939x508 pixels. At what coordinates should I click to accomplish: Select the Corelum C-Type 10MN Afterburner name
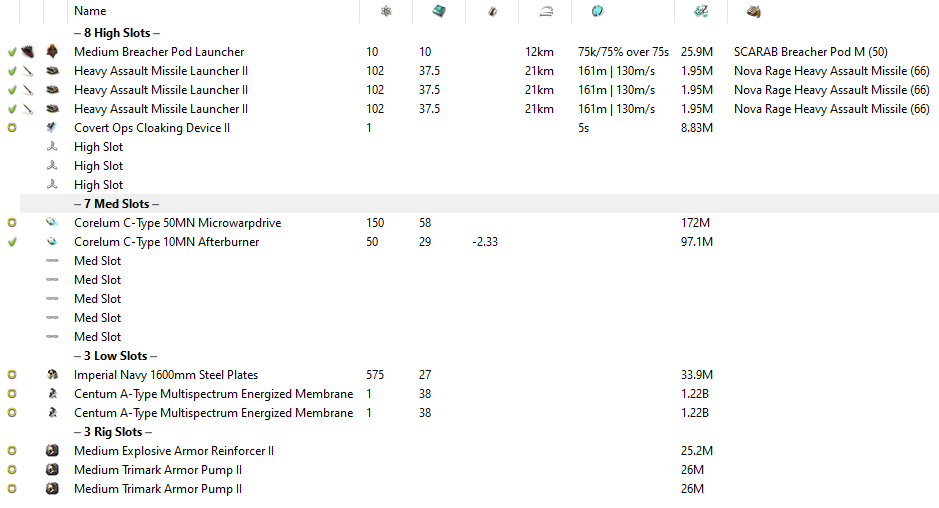[x=166, y=242]
